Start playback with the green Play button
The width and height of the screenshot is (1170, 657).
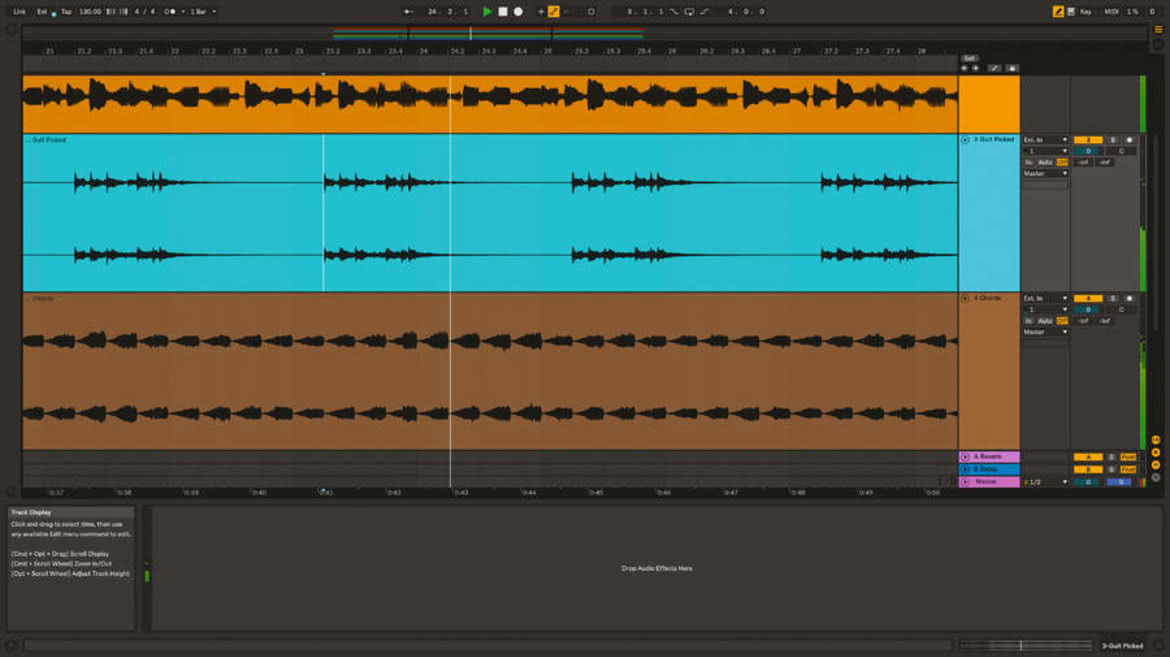click(487, 12)
